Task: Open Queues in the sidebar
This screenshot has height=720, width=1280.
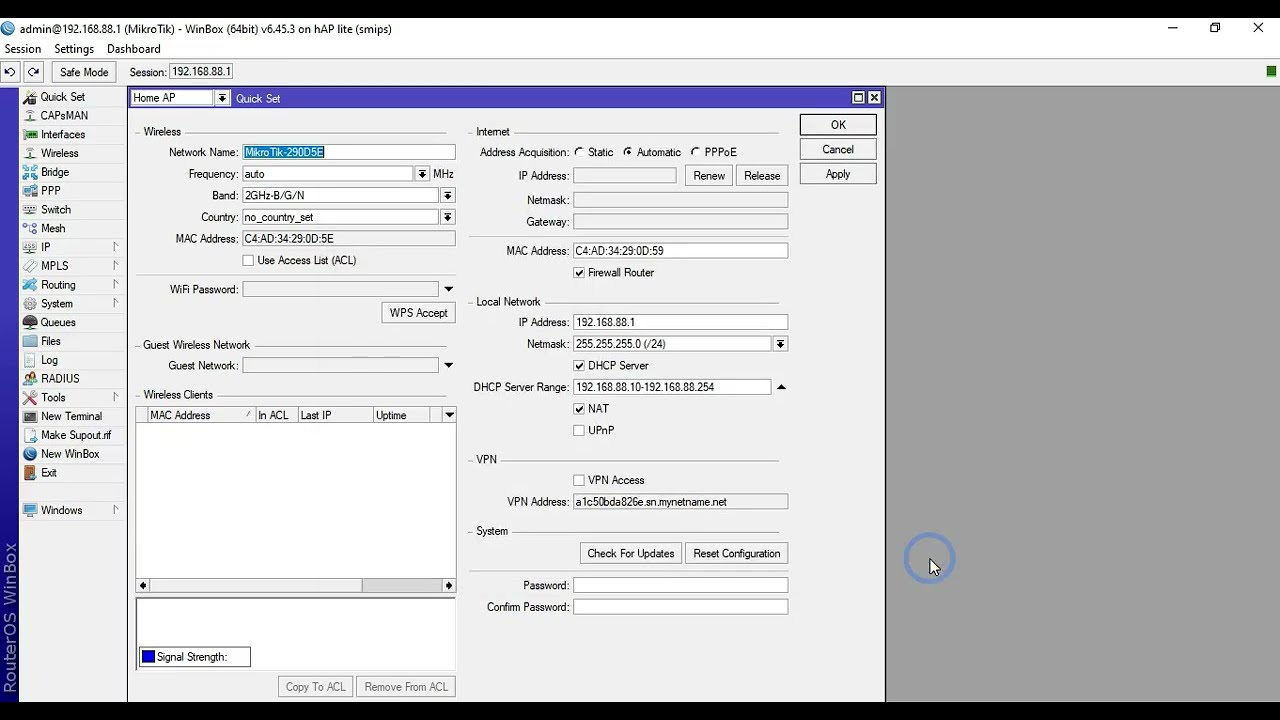Action: point(58,322)
